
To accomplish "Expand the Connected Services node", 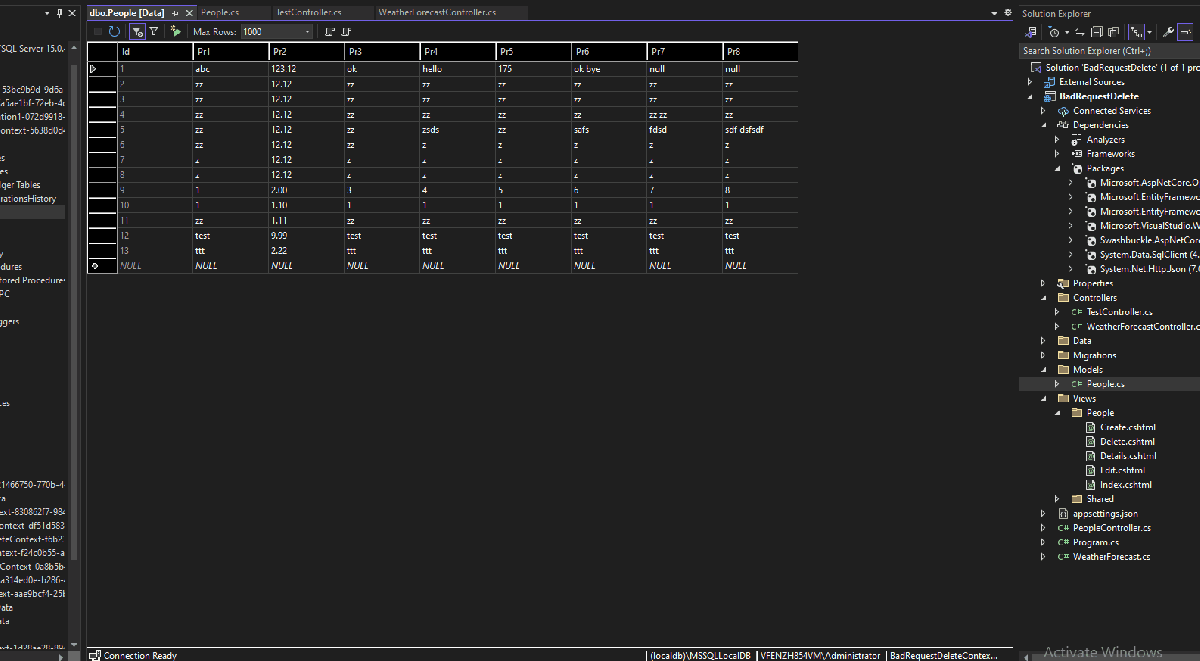I will (x=1043, y=111).
